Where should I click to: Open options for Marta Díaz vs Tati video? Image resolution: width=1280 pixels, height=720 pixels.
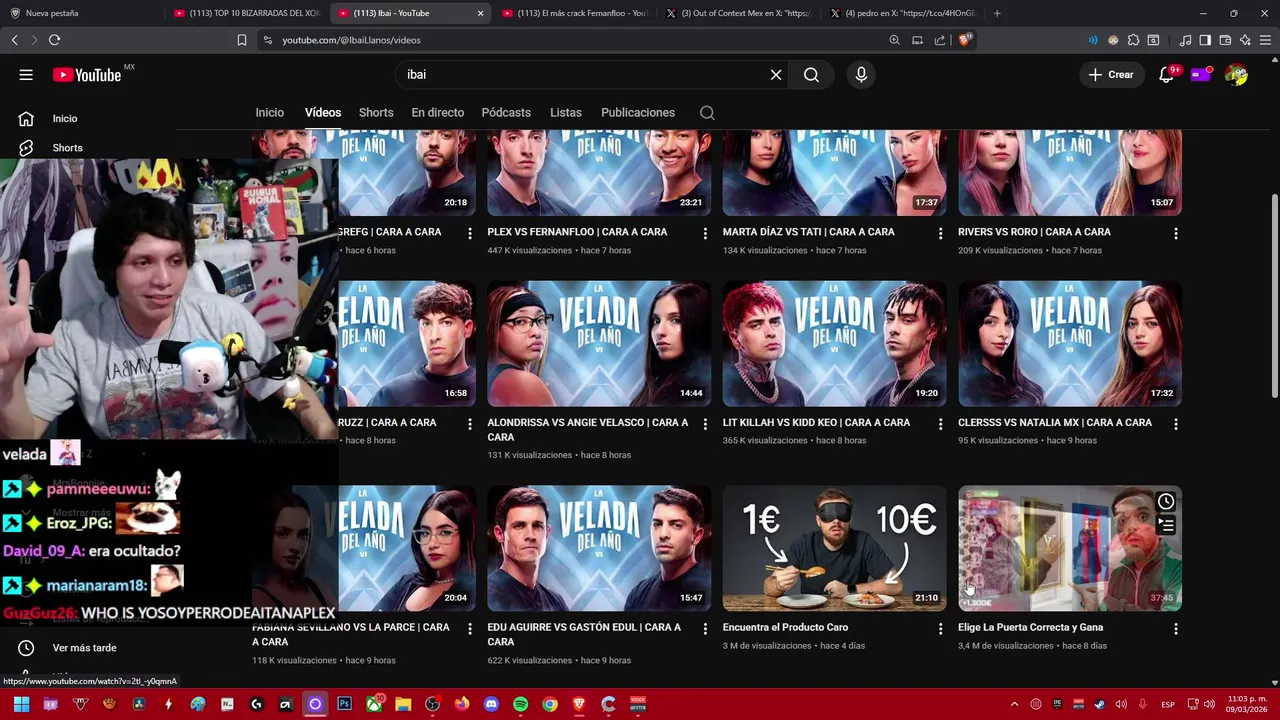pos(940,233)
